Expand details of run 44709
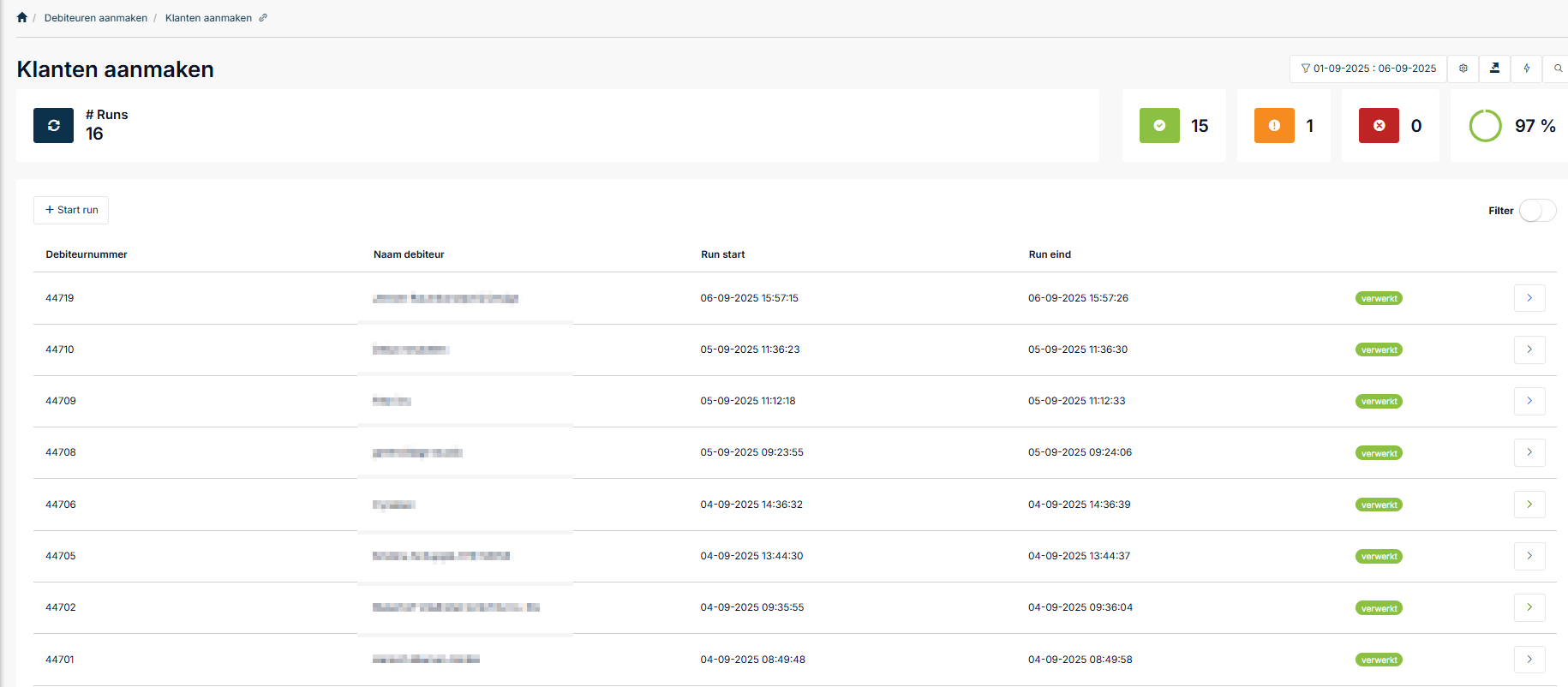The width and height of the screenshot is (1568, 687). tap(1529, 401)
